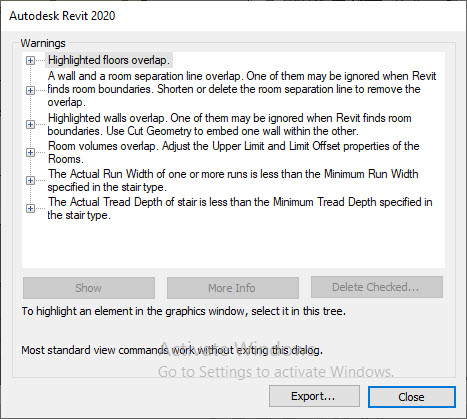Screen dimensions: 467x419
Task: Open More Info for the warning
Action: pyautogui.click(x=233, y=288)
